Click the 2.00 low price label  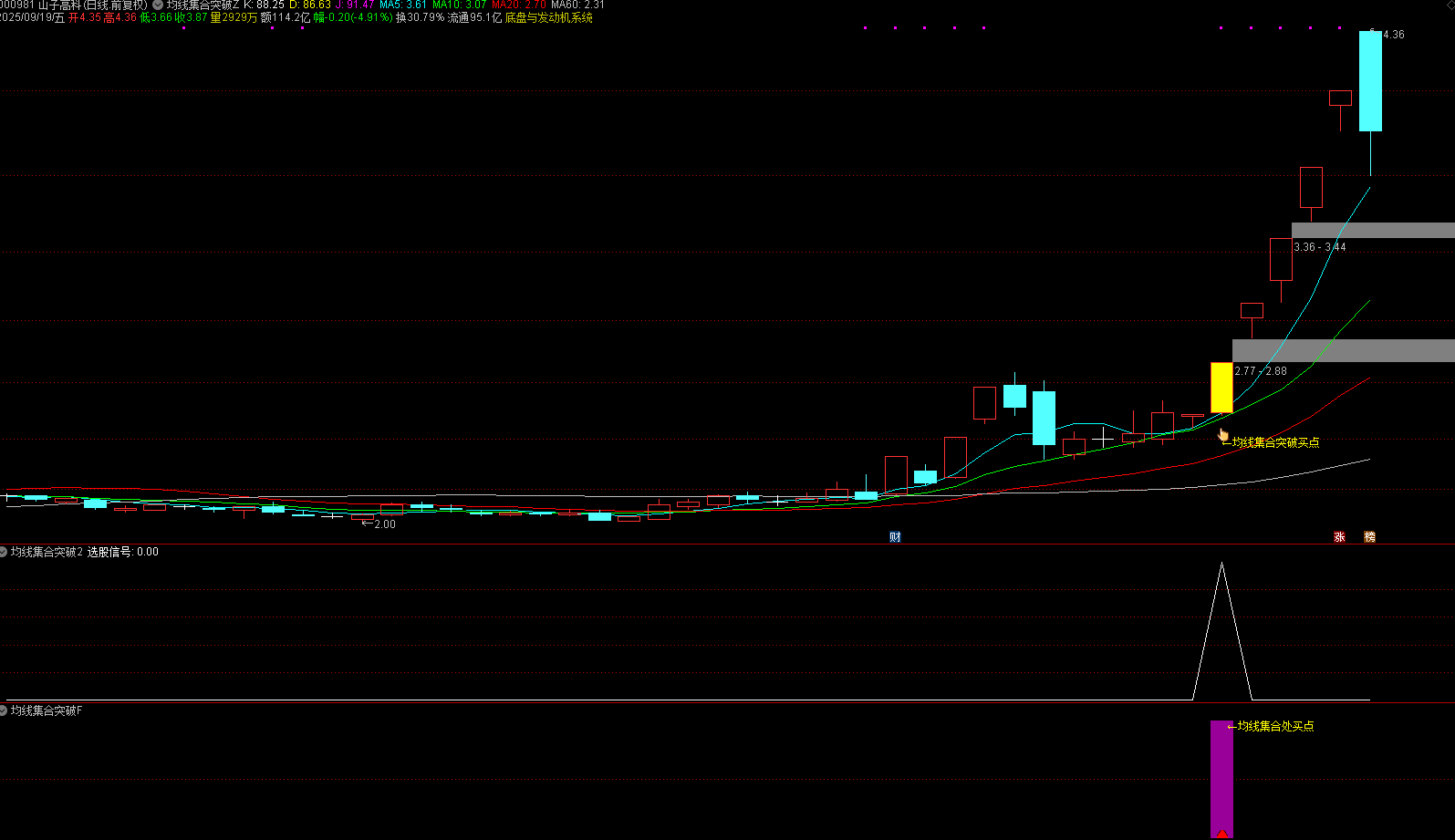click(x=385, y=524)
